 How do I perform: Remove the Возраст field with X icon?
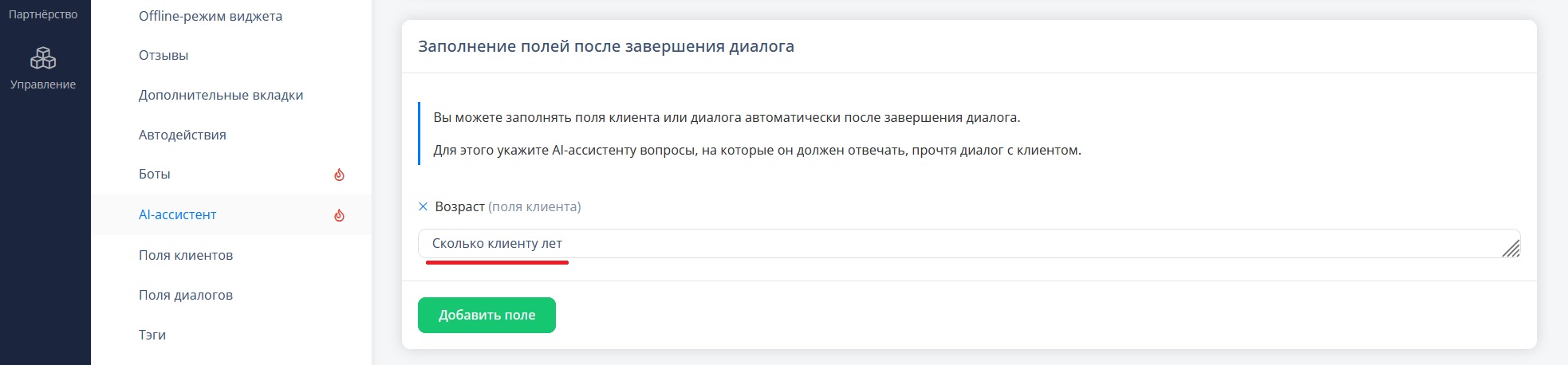tap(424, 206)
